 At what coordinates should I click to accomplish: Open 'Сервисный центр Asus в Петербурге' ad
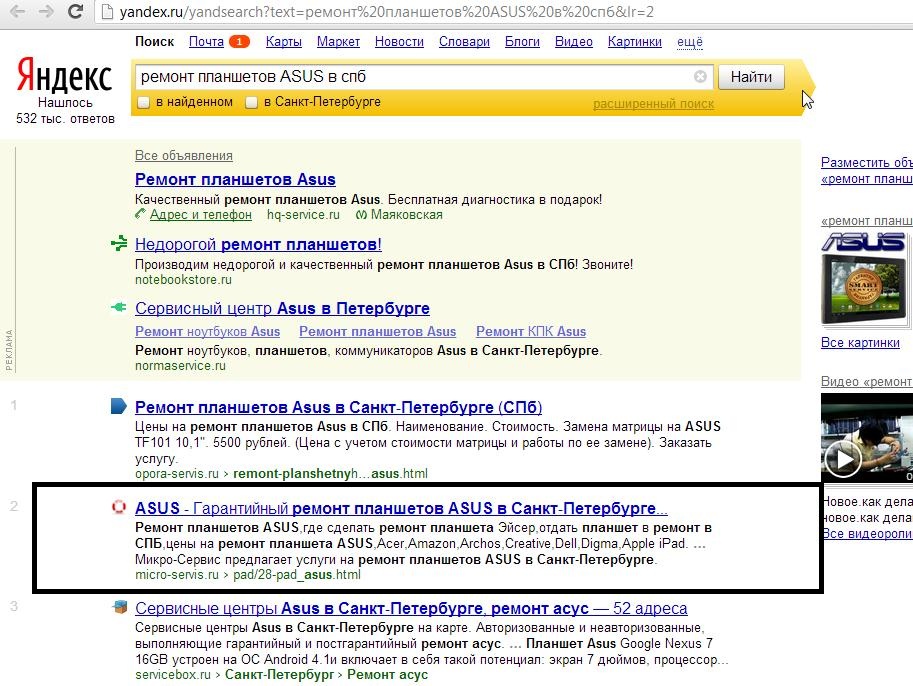tap(282, 308)
